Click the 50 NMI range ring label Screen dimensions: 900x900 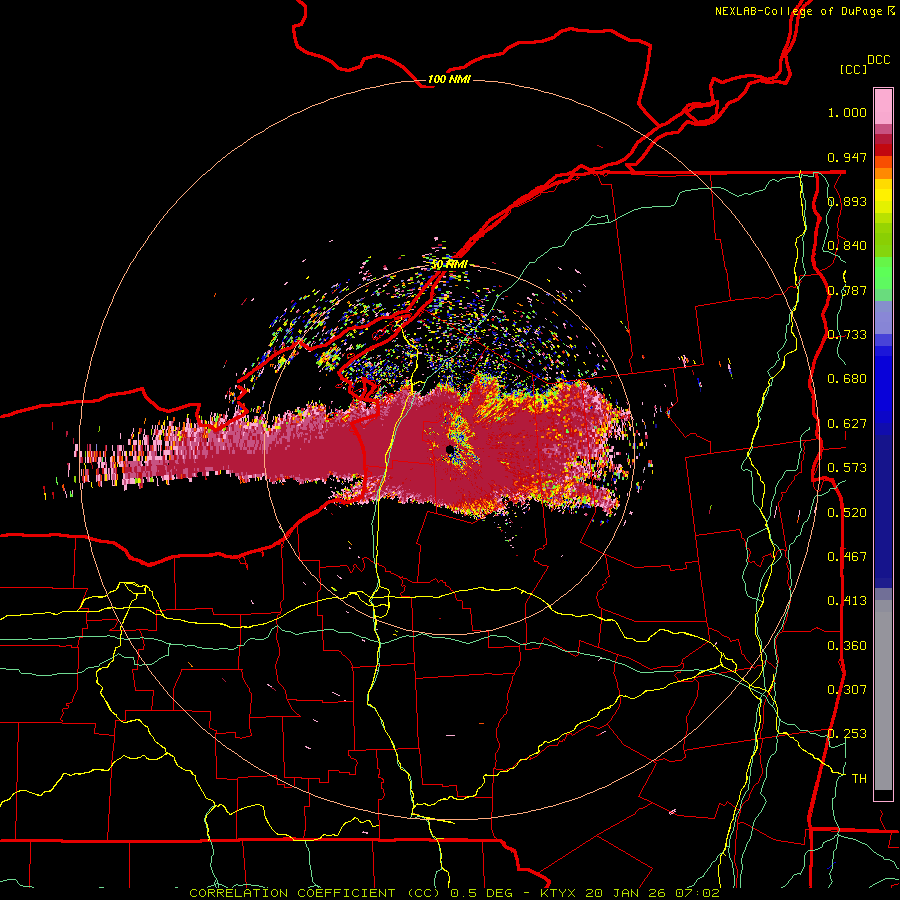pos(449,265)
